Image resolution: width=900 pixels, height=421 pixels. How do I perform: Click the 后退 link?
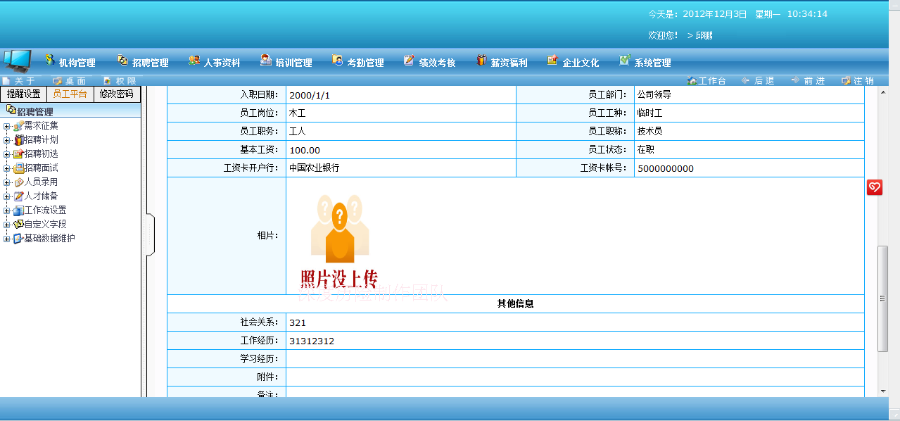(x=764, y=81)
